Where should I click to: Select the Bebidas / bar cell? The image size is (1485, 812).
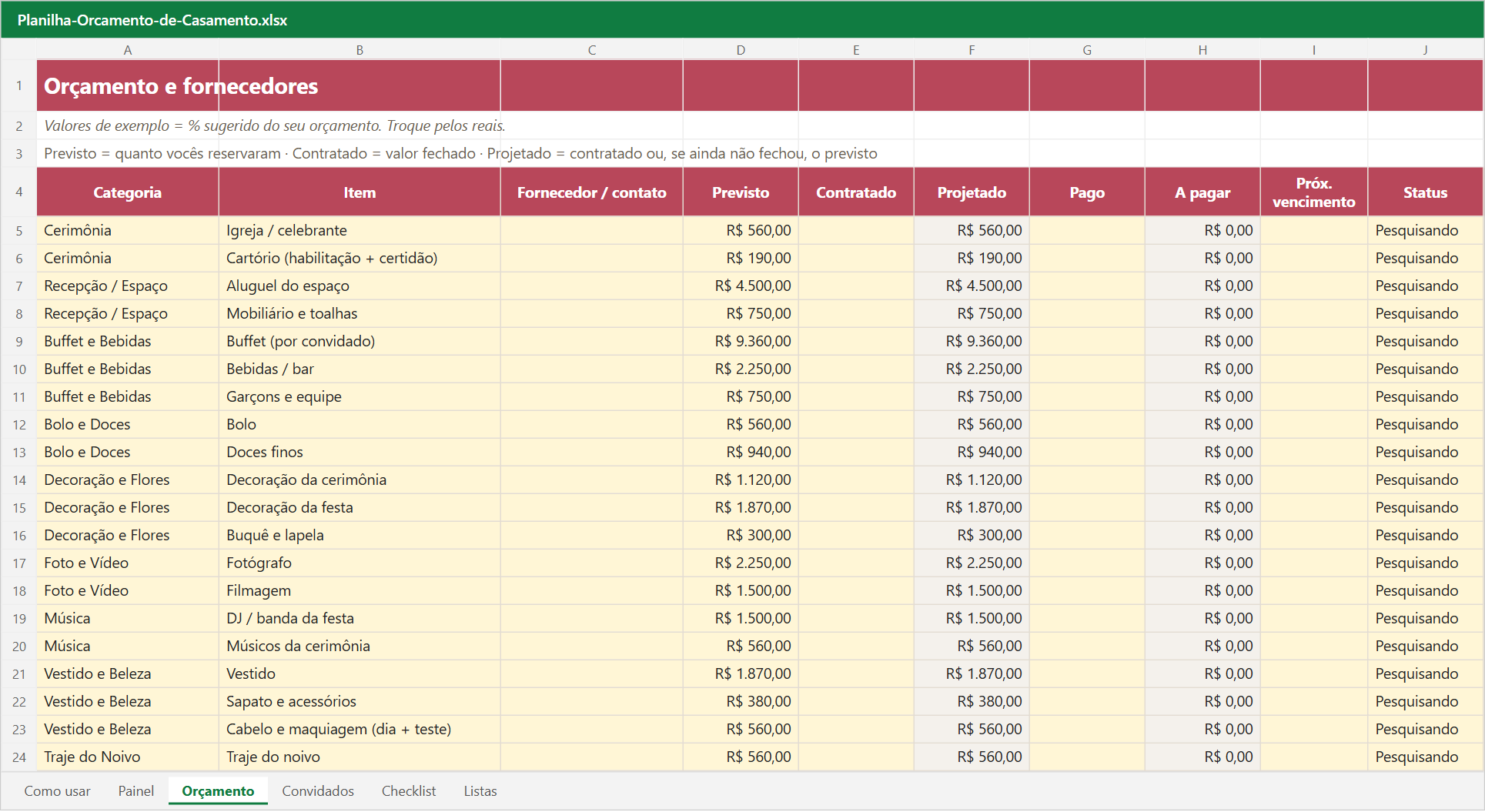coord(360,369)
